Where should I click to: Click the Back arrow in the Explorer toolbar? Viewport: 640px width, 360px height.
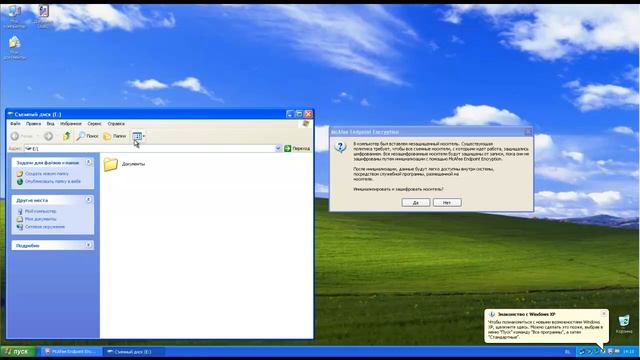click(x=15, y=136)
